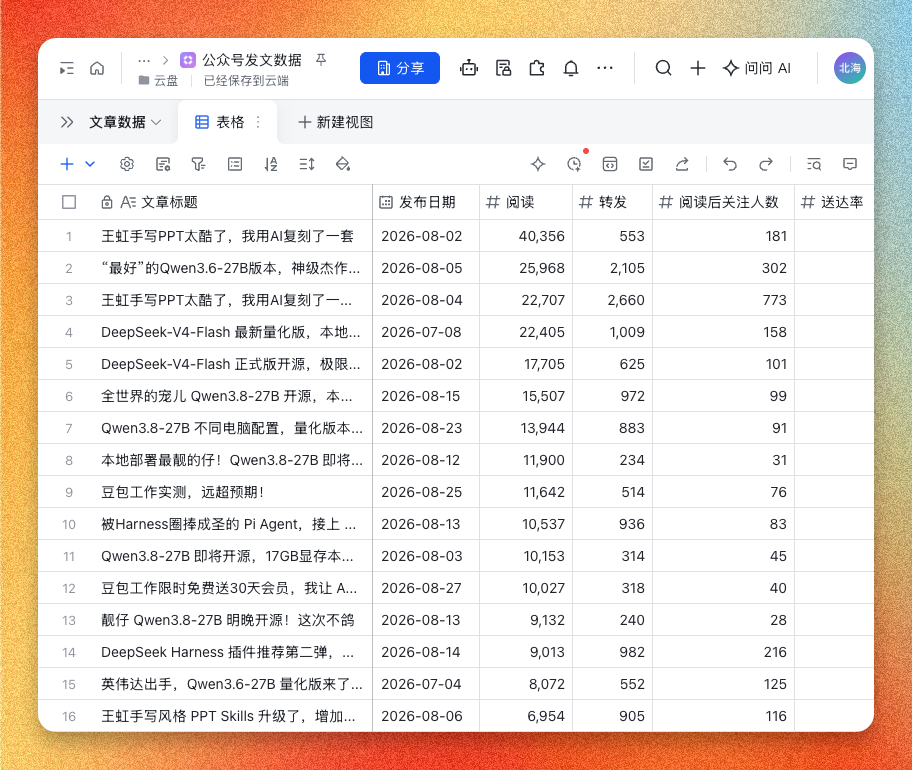Select the 转发 cell 2,660

[x=612, y=300]
